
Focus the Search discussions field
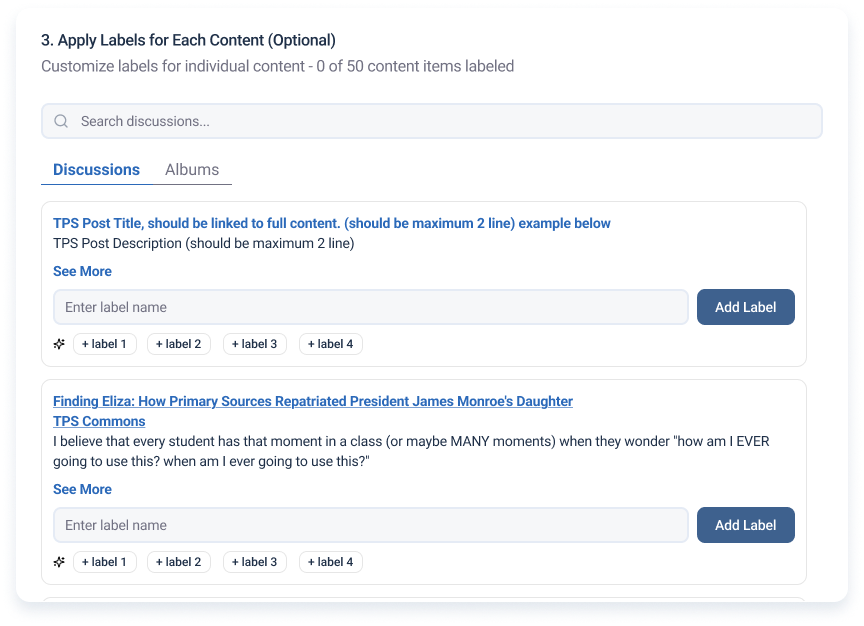click(431, 121)
